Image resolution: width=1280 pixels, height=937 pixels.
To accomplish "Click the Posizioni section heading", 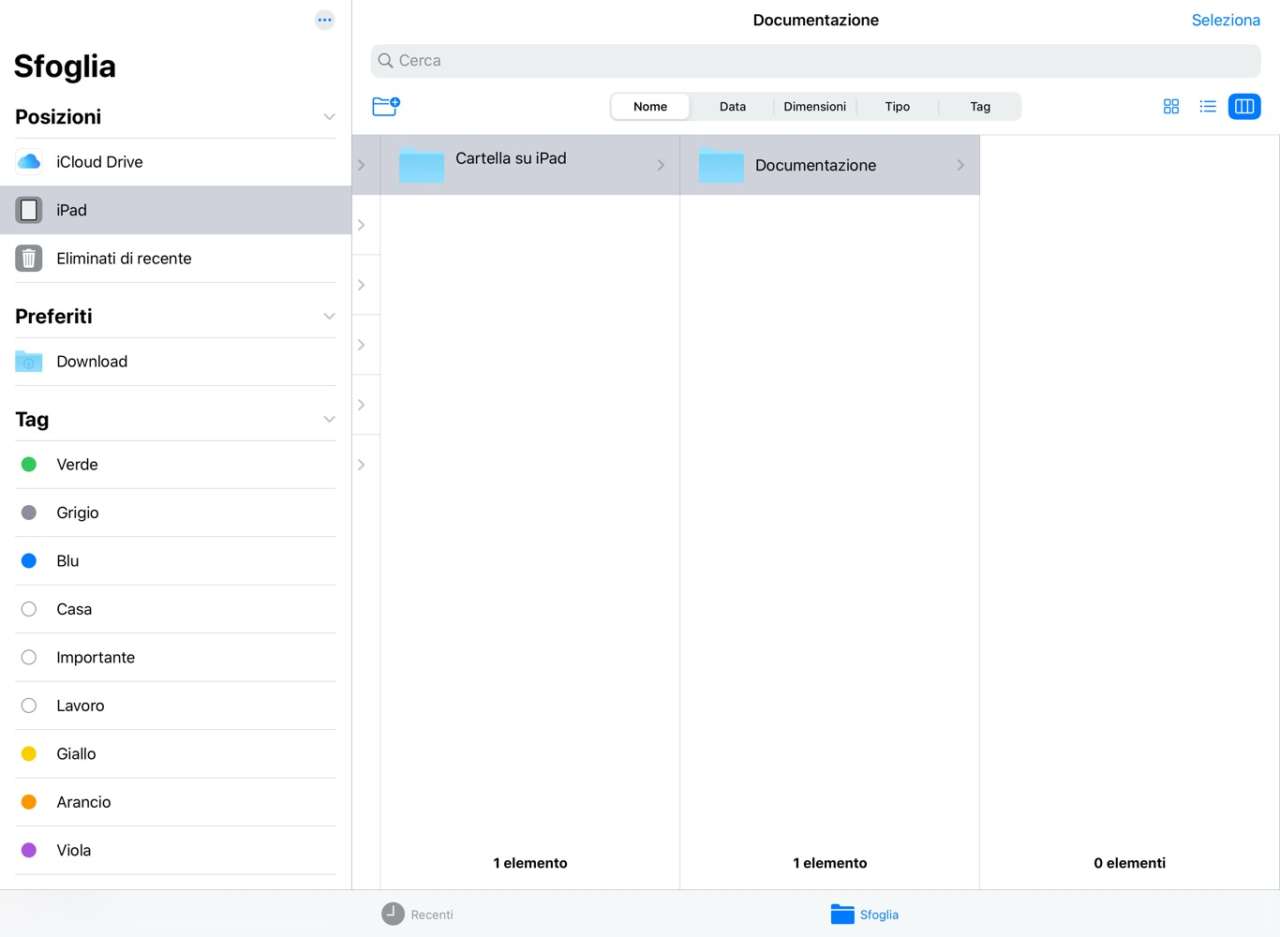I will pos(58,117).
